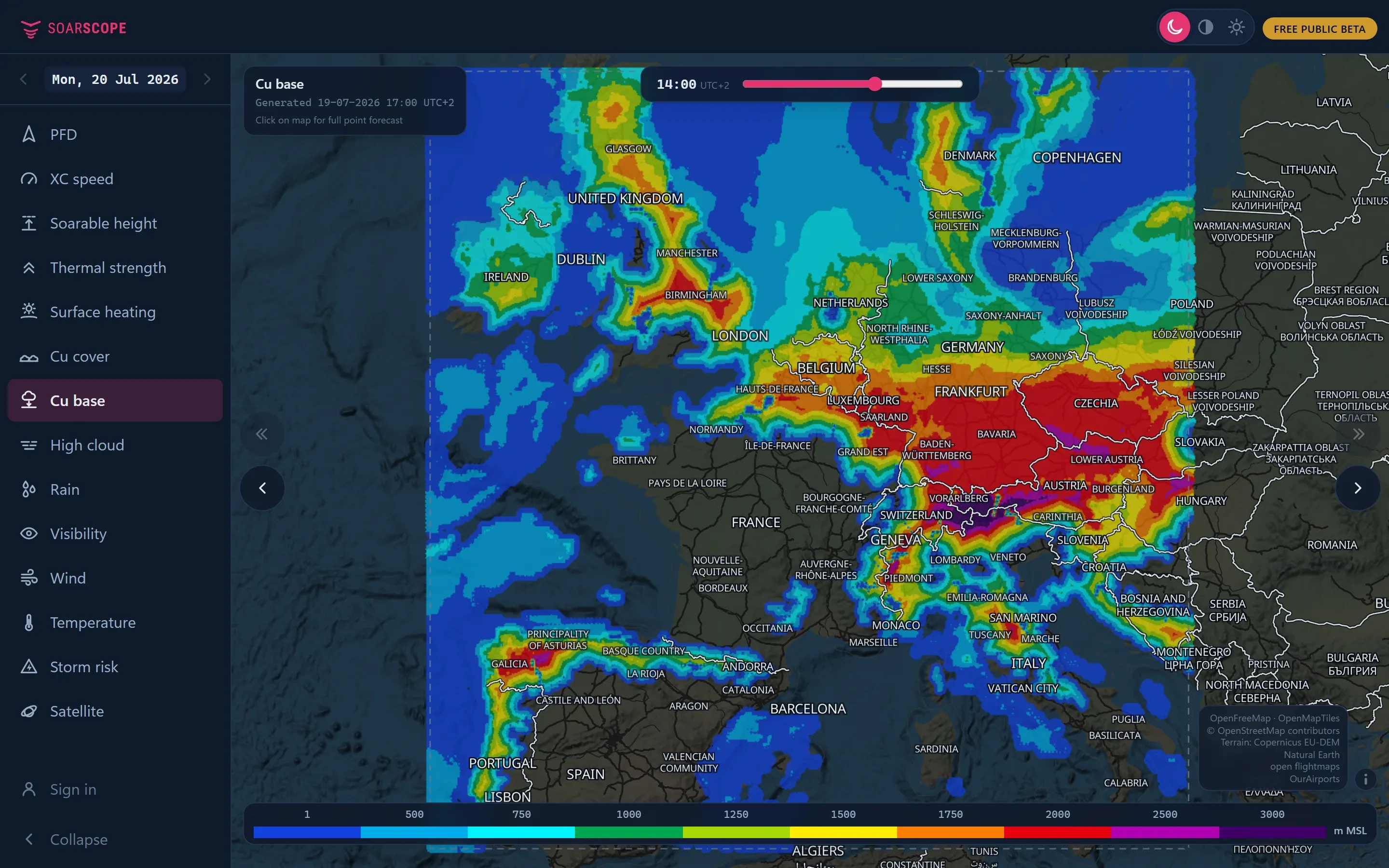
Task: Click the Storm risk warning icon
Action: (x=29, y=666)
